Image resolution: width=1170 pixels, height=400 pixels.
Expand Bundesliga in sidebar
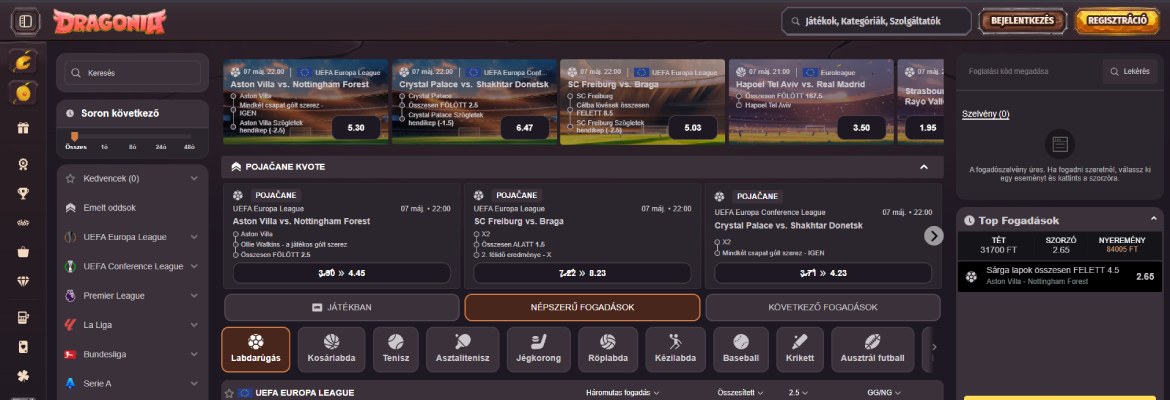[x=132, y=354]
